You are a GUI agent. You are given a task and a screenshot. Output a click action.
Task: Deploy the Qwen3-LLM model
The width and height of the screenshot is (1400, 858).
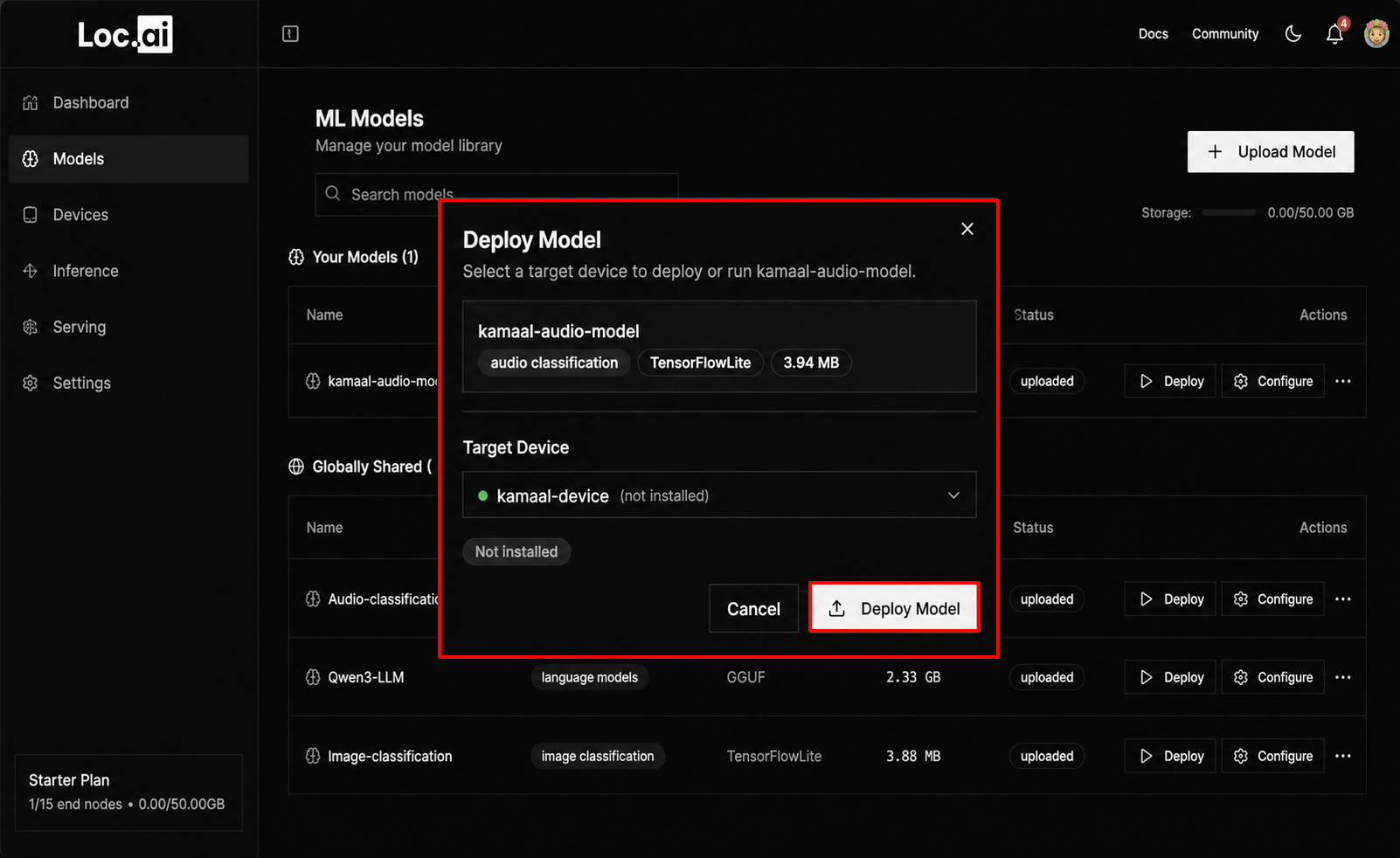(x=1170, y=678)
